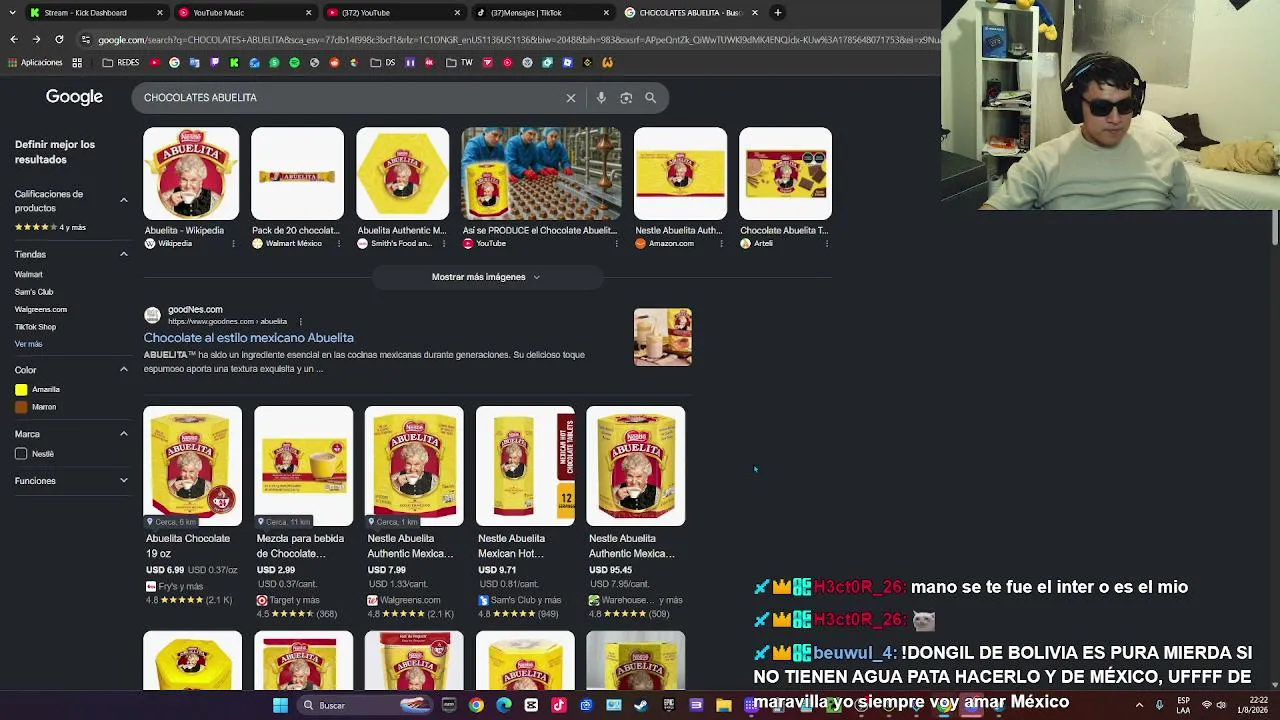Launch Chrome from the taskbar

[476, 705]
